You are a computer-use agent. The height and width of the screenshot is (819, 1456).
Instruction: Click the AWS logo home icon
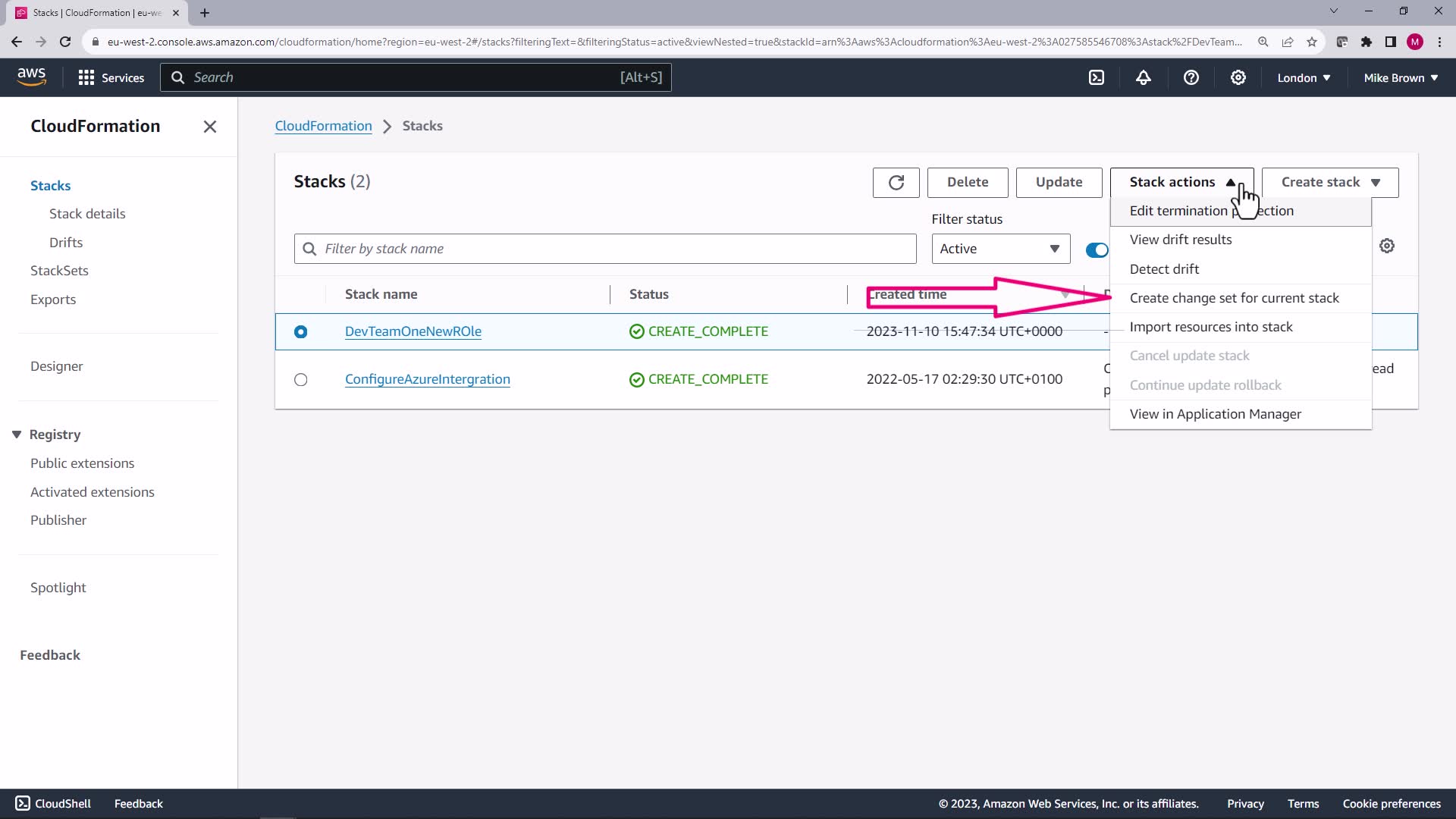click(31, 77)
